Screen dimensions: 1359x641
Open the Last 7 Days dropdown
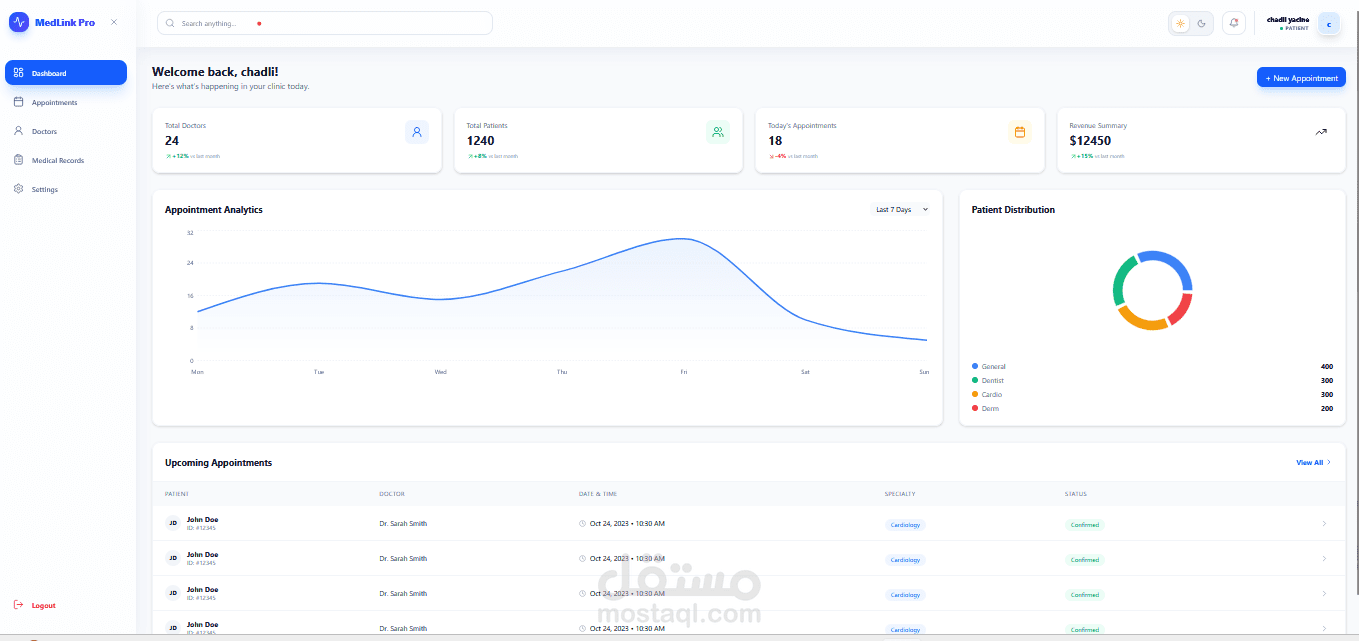pyautogui.click(x=902, y=210)
